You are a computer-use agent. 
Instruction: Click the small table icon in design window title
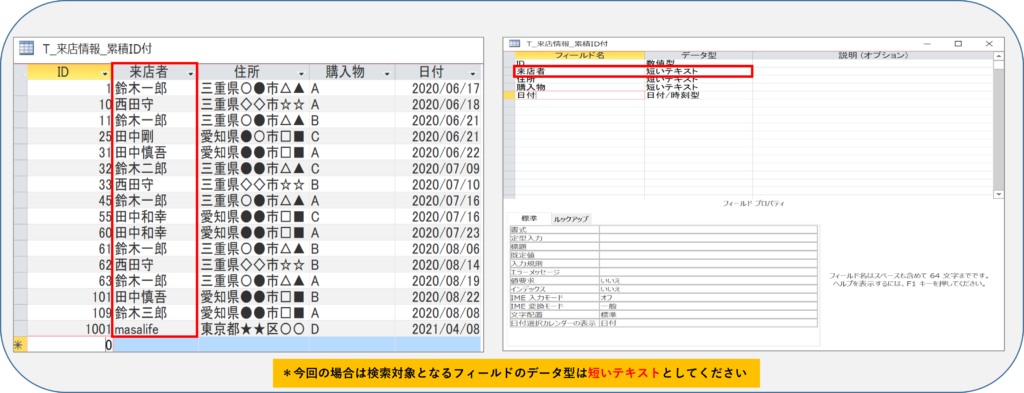tap(514, 43)
